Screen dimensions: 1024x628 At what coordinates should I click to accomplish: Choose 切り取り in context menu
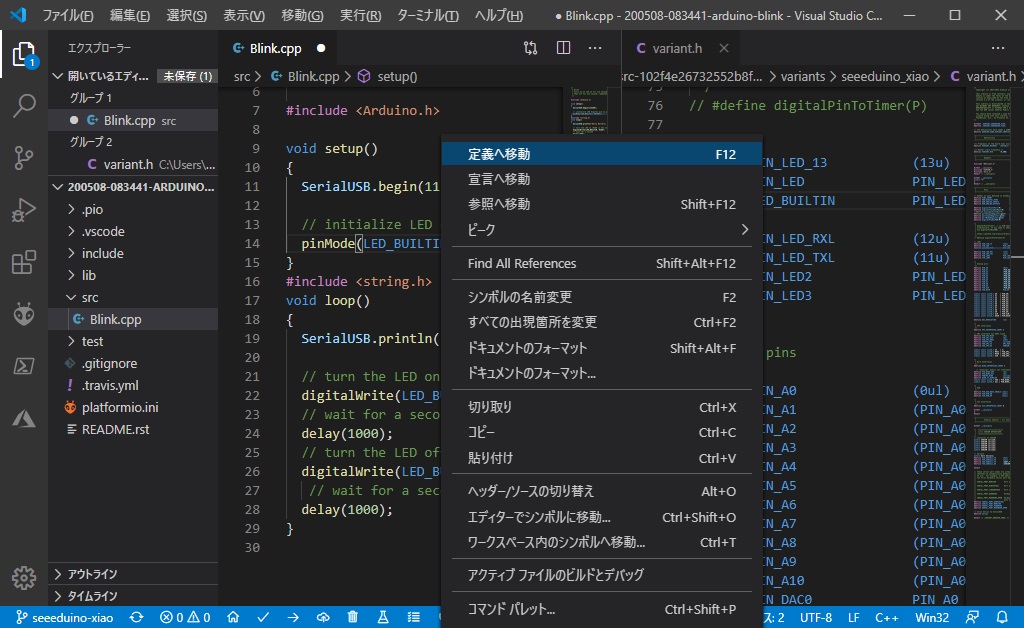[x=601, y=407]
